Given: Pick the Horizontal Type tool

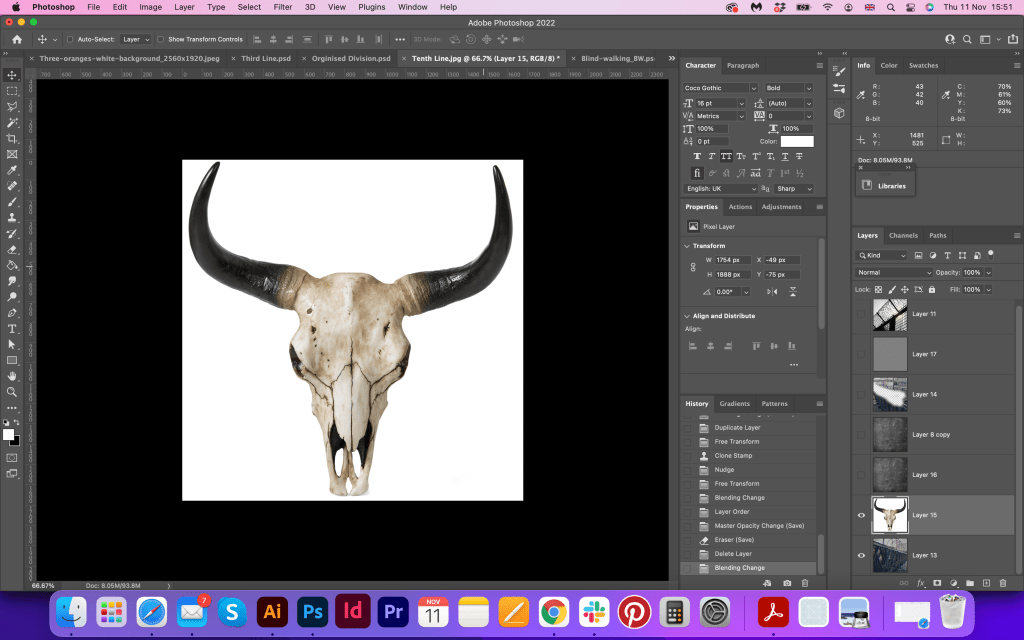Looking at the screenshot, I should [x=12, y=329].
